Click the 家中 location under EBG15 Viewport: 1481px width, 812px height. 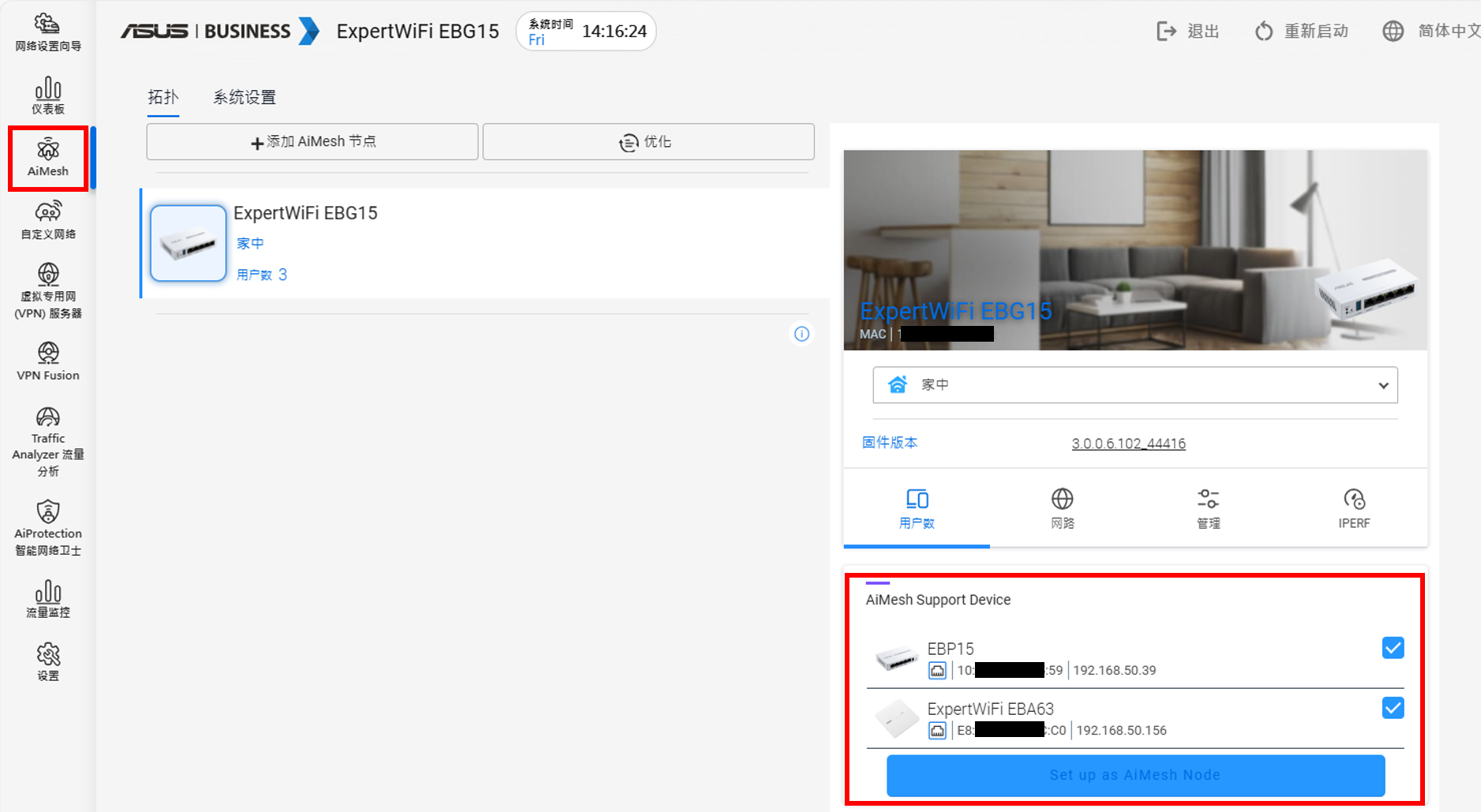[250, 244]
